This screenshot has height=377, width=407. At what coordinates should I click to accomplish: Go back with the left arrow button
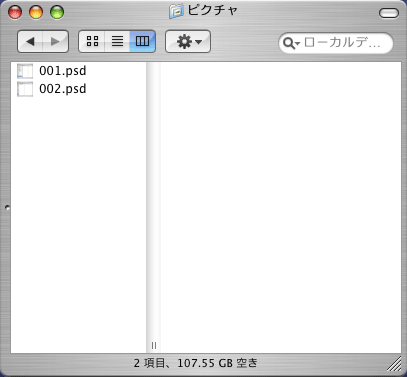(30, 41)
